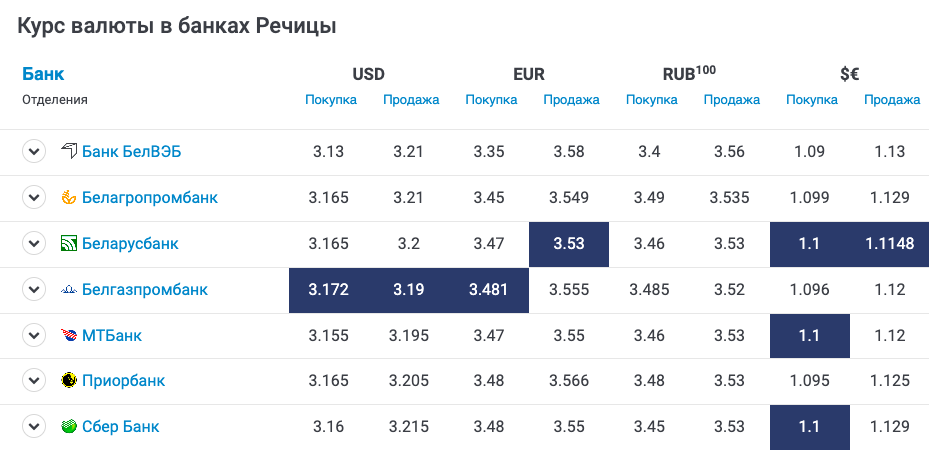Click the Сбер Банк green logo icon
929x450 pixels.
pos(69,426)
